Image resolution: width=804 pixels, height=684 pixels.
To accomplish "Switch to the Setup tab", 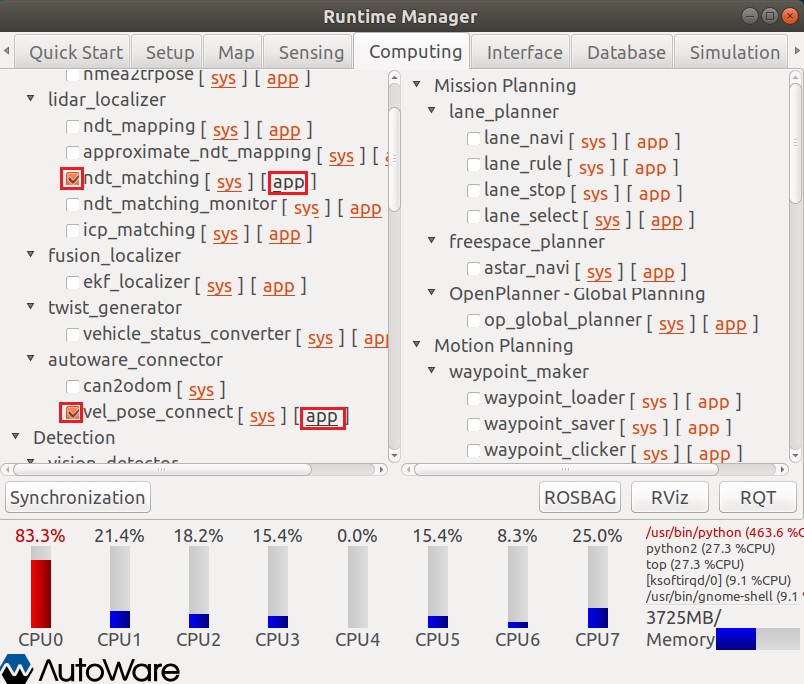I will [x=169, y=52].
